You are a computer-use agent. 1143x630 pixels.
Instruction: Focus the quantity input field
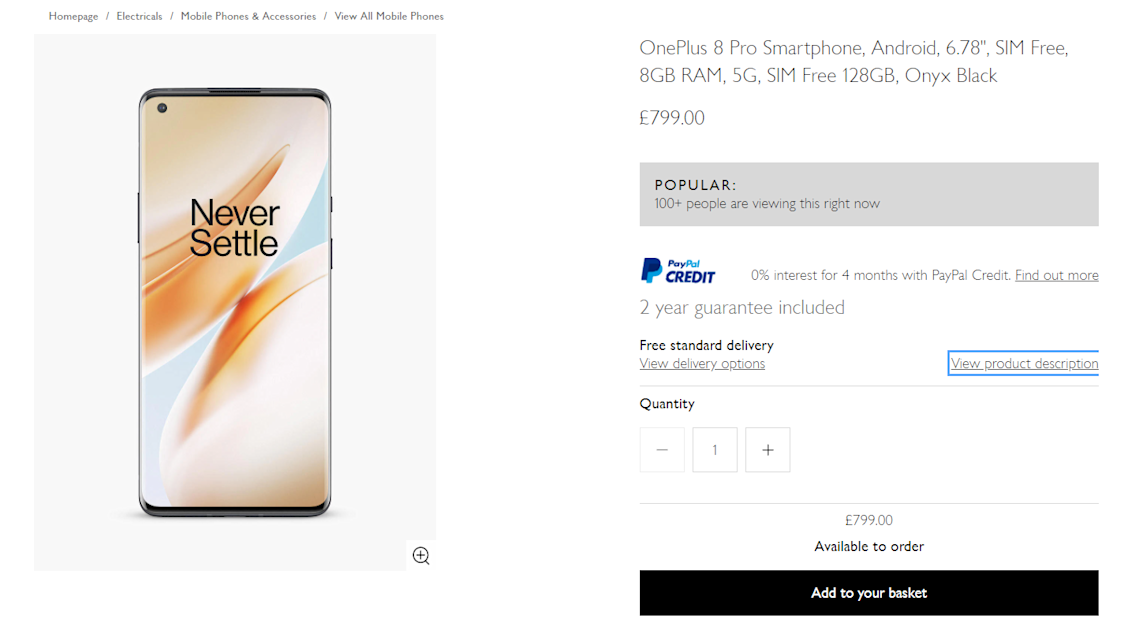pyautogui.click(x=714, y=450)
